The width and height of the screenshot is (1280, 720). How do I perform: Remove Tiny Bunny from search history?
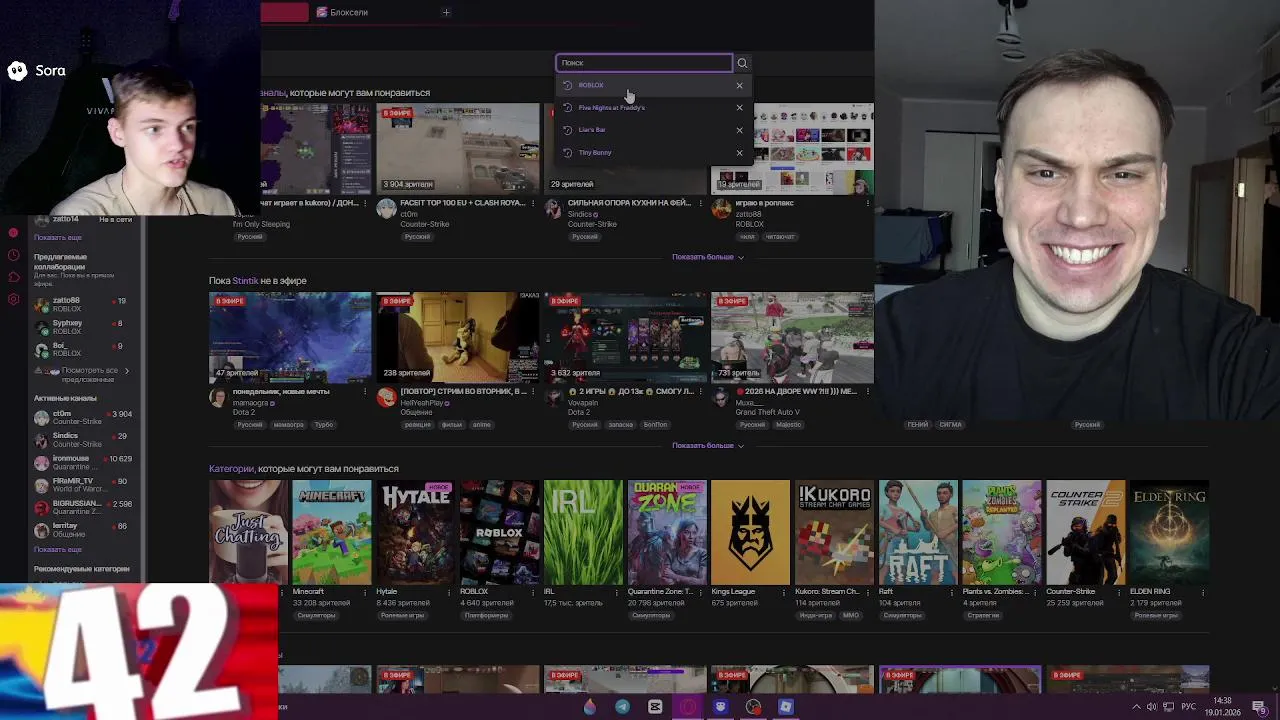click(739, 153)
